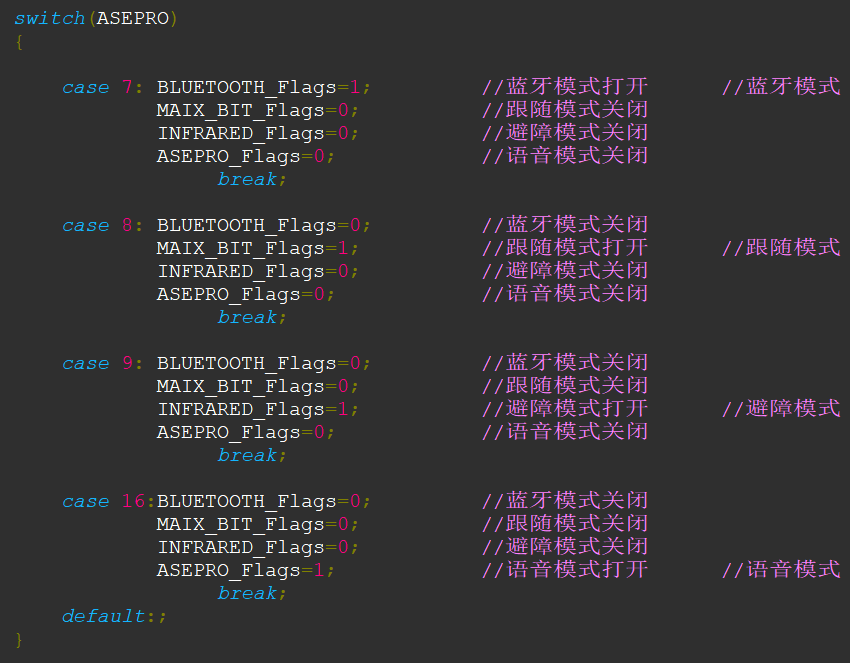Click the default keyword

pyautogui.click(x=104, y=617)
